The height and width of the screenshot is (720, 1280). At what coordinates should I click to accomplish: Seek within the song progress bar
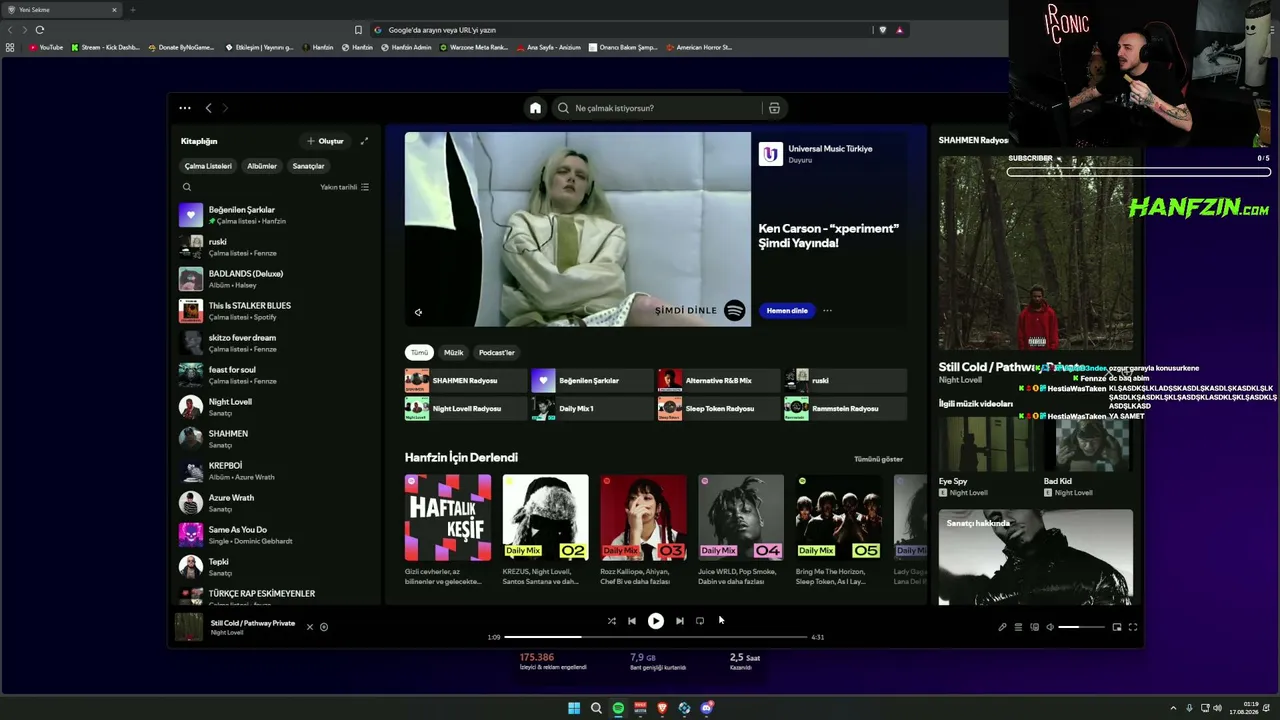655,637
